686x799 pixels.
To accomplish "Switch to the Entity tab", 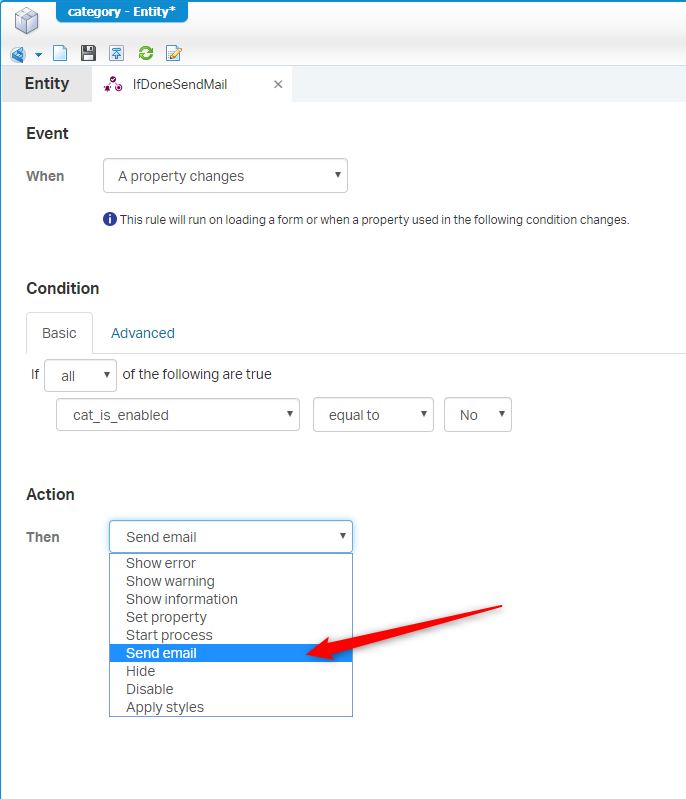I will point(47,84).
